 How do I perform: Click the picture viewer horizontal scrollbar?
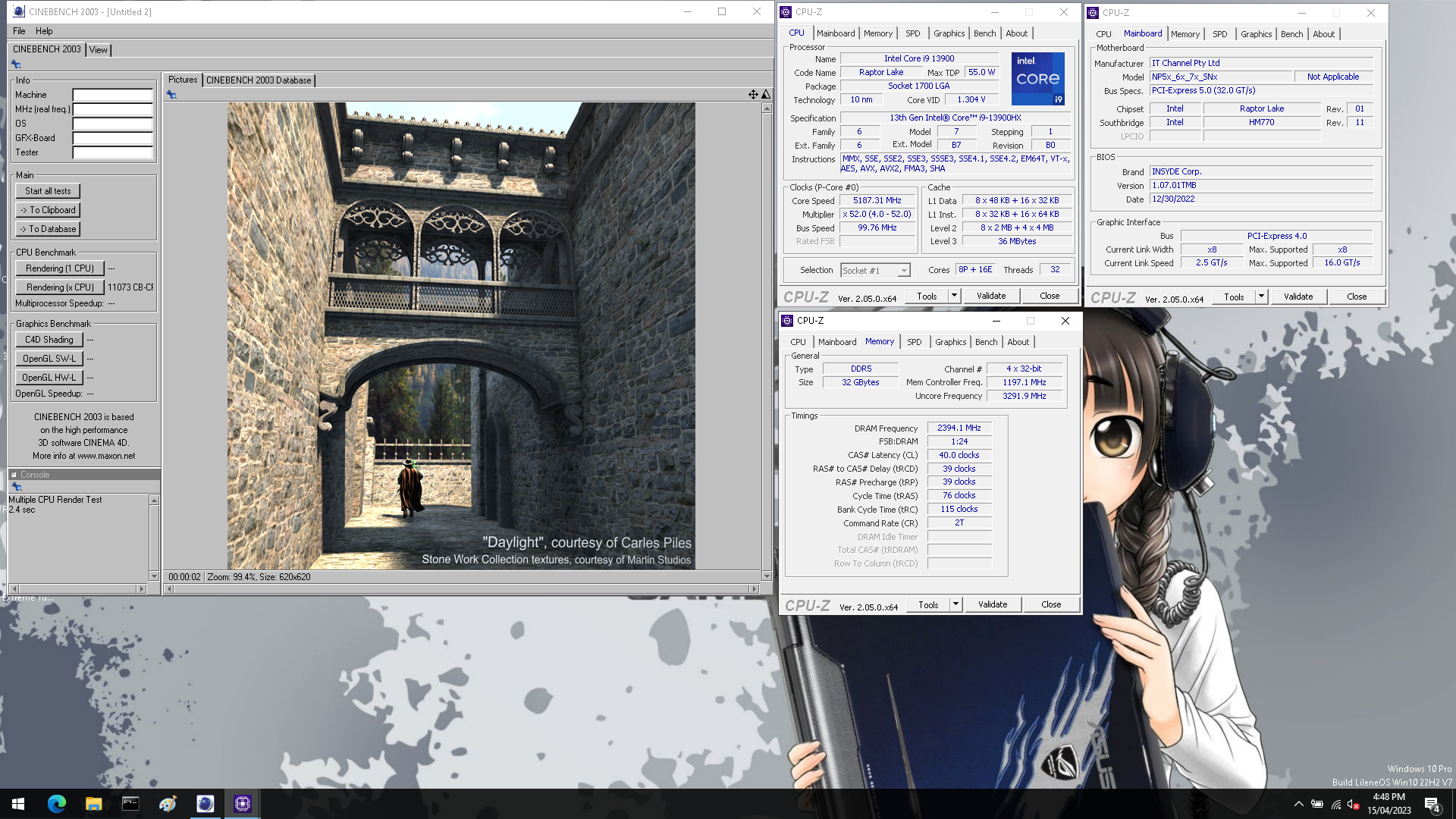click(462, 588)
